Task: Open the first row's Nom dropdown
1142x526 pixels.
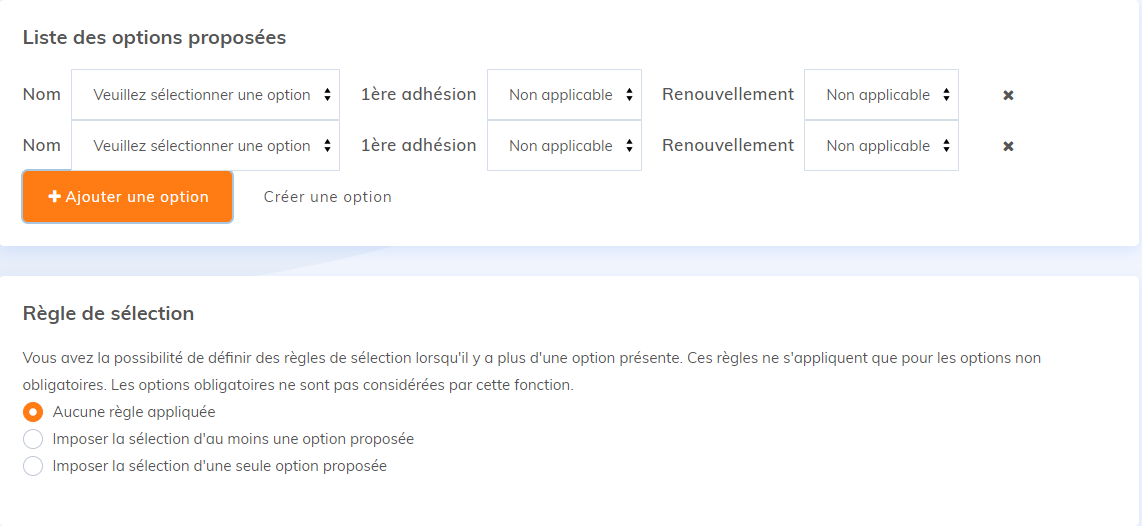Action: click(x=205, y=95)
